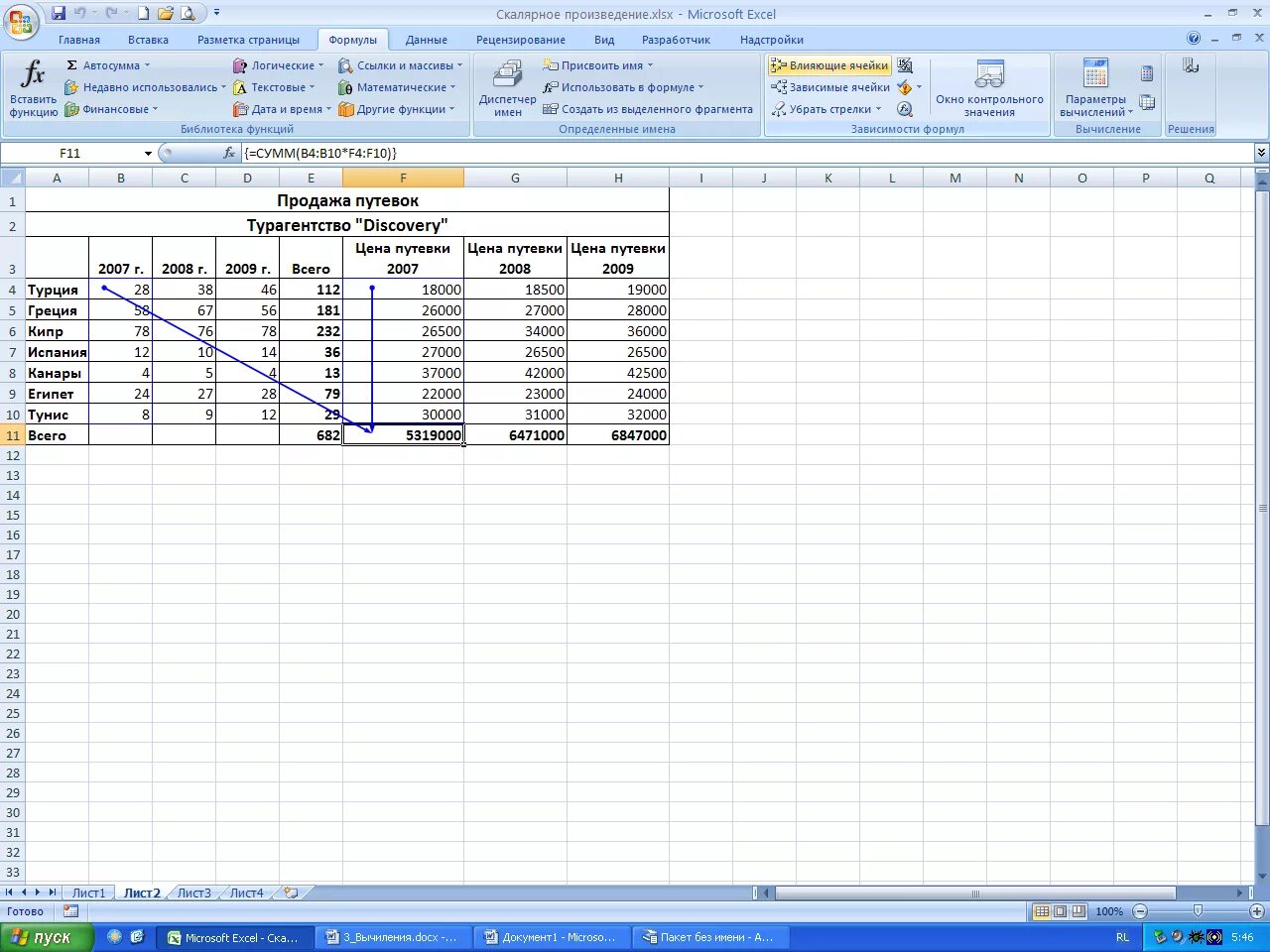Show formulas icon in Зависимости формул
The width and height of the screenshot is (1270, 952).
tap(905, 65)
